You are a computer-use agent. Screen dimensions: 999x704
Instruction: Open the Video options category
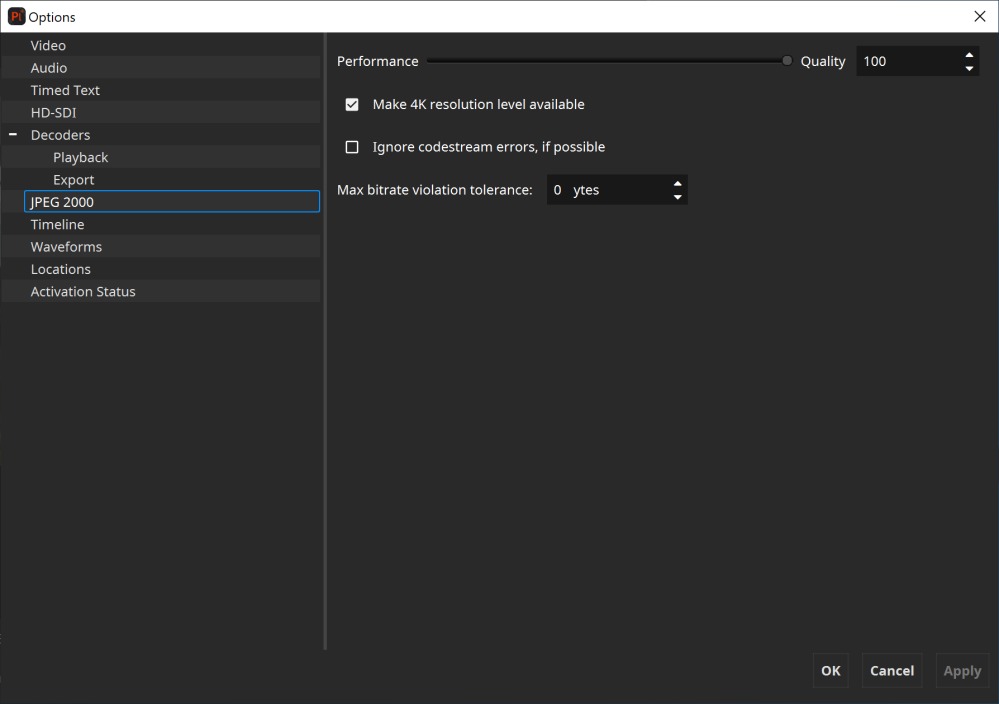coord(48,45)
